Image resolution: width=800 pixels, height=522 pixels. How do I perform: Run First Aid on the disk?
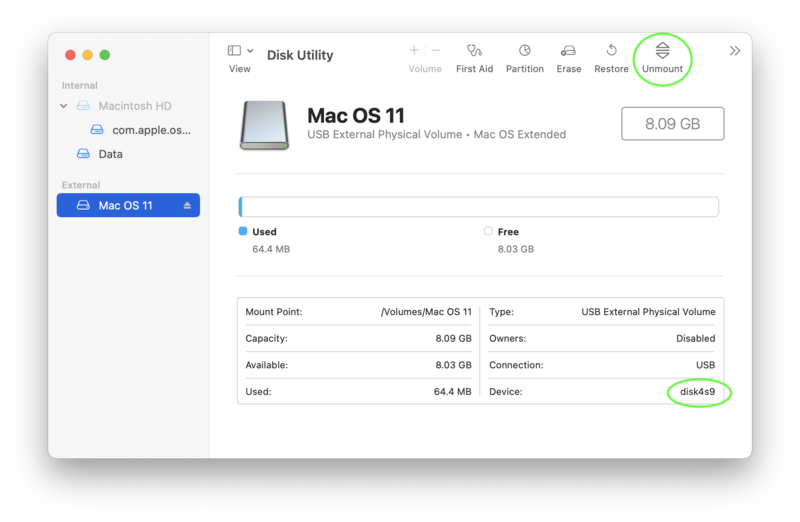pos(474,59)
